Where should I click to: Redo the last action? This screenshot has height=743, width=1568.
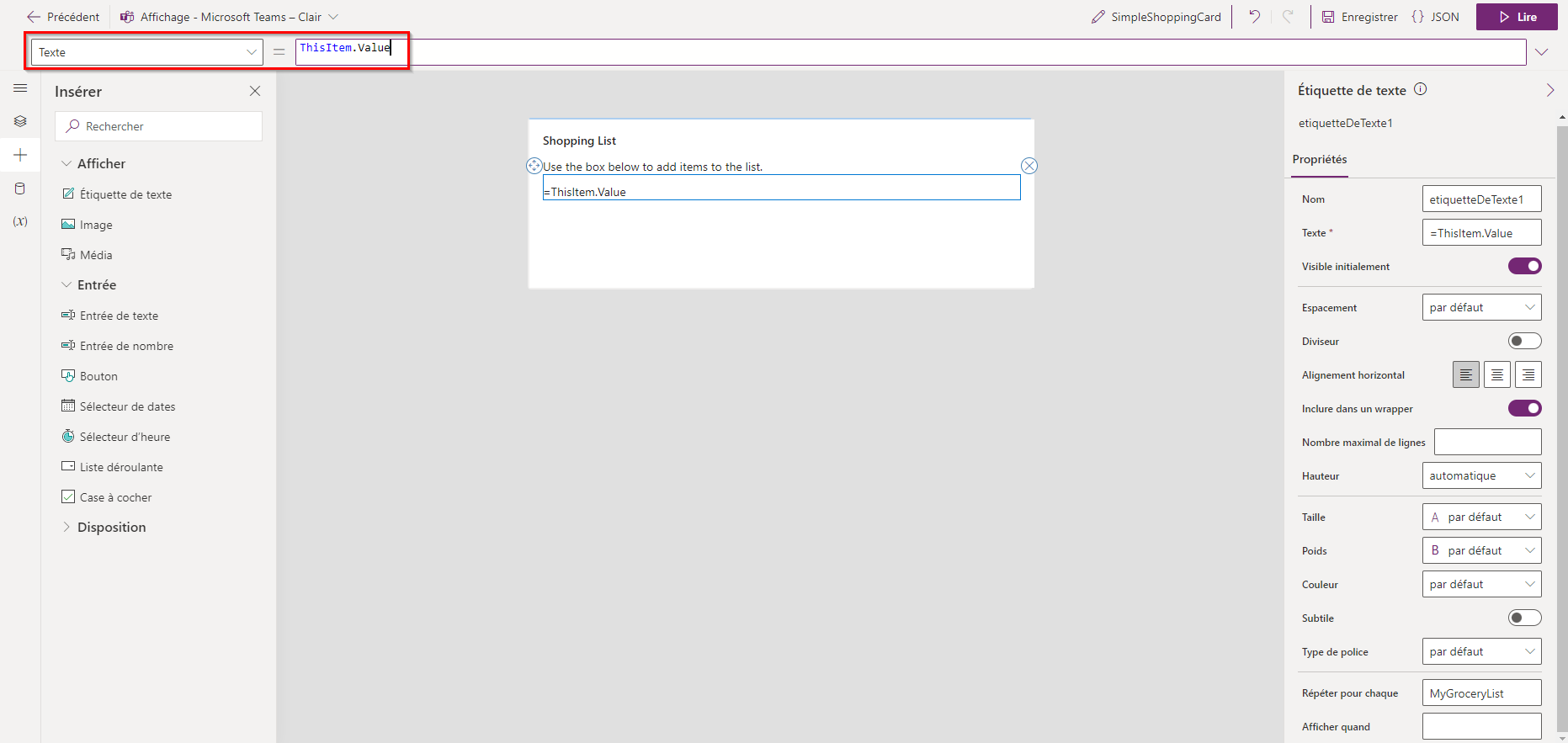pyautogui.click(x=1288, y=17)
